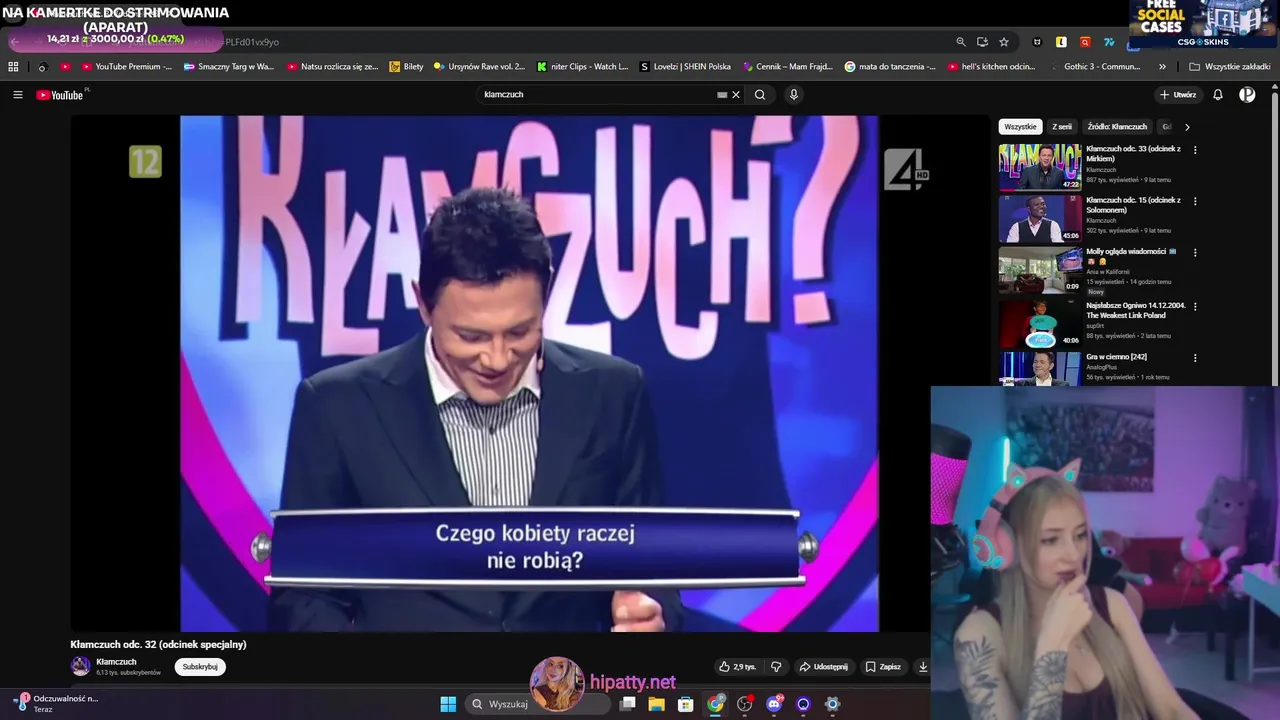Open the Ursynów Rave vol. 2 bookmark

pos(479,67)
